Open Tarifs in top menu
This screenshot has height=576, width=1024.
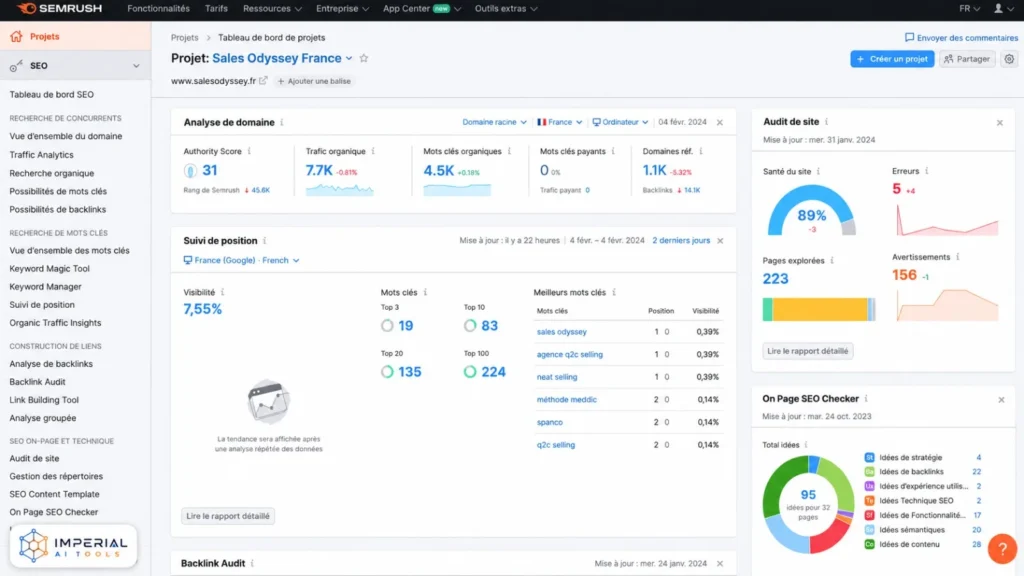(x=216, y=8)
